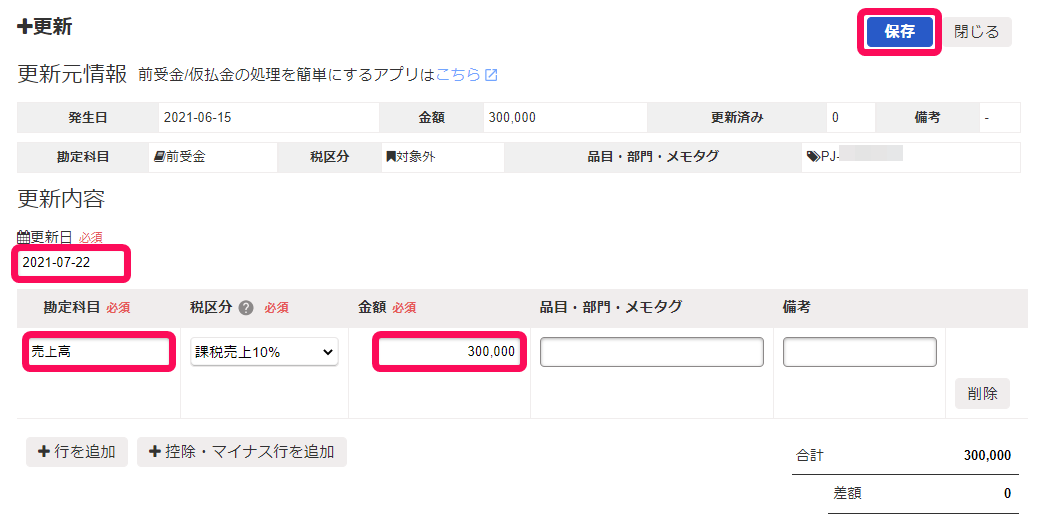This screenshot has width=1038, height=528.
Task: Click the 品目・部門・メモタグ input field
Action: coord(651,352)
